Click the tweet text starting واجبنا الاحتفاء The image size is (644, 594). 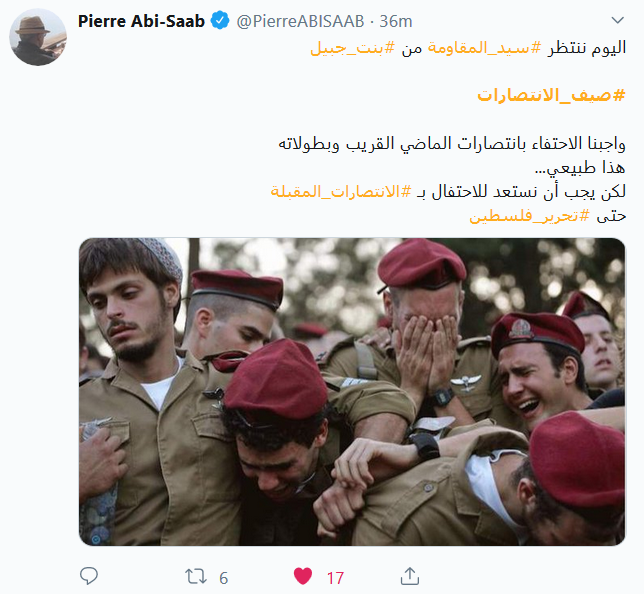tap(452, 144)
